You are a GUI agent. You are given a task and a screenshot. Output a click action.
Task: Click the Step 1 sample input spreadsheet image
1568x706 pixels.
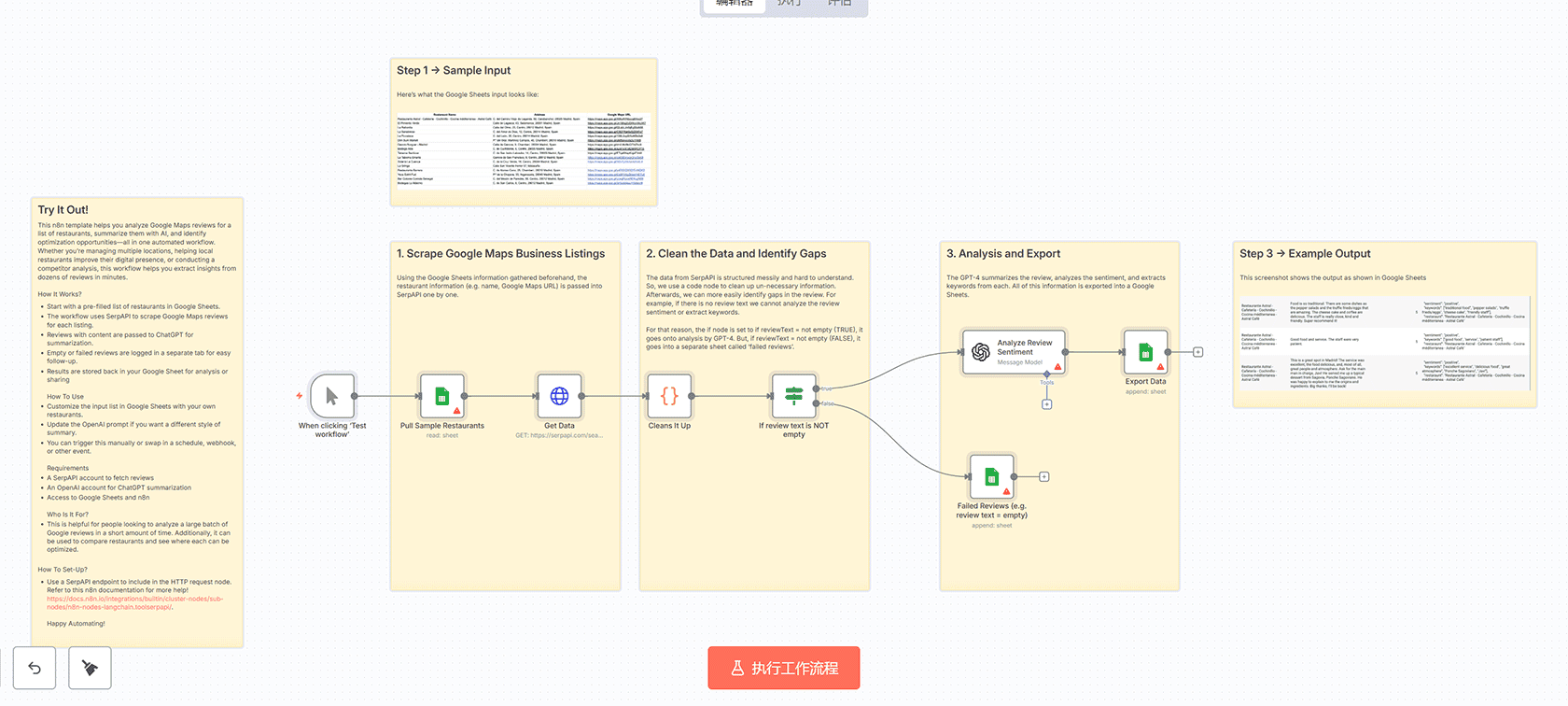[x=523, y=149]
